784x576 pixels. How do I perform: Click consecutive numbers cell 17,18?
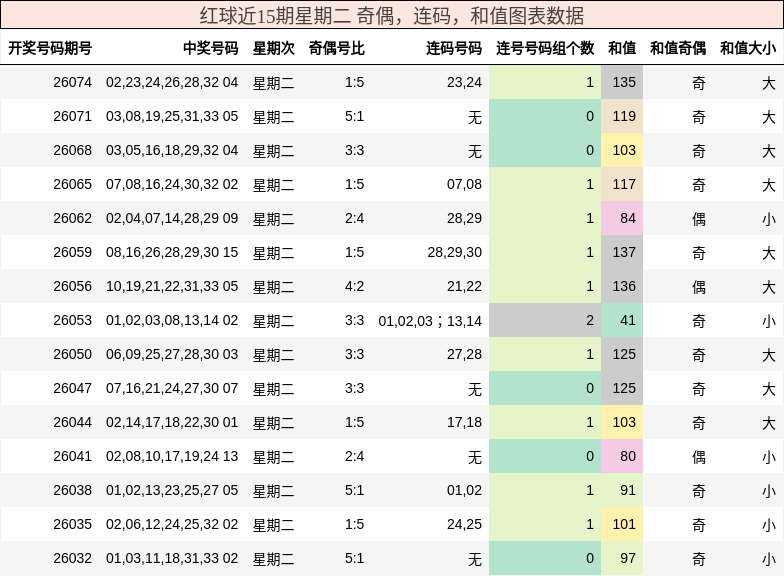(x=464, y=422)
